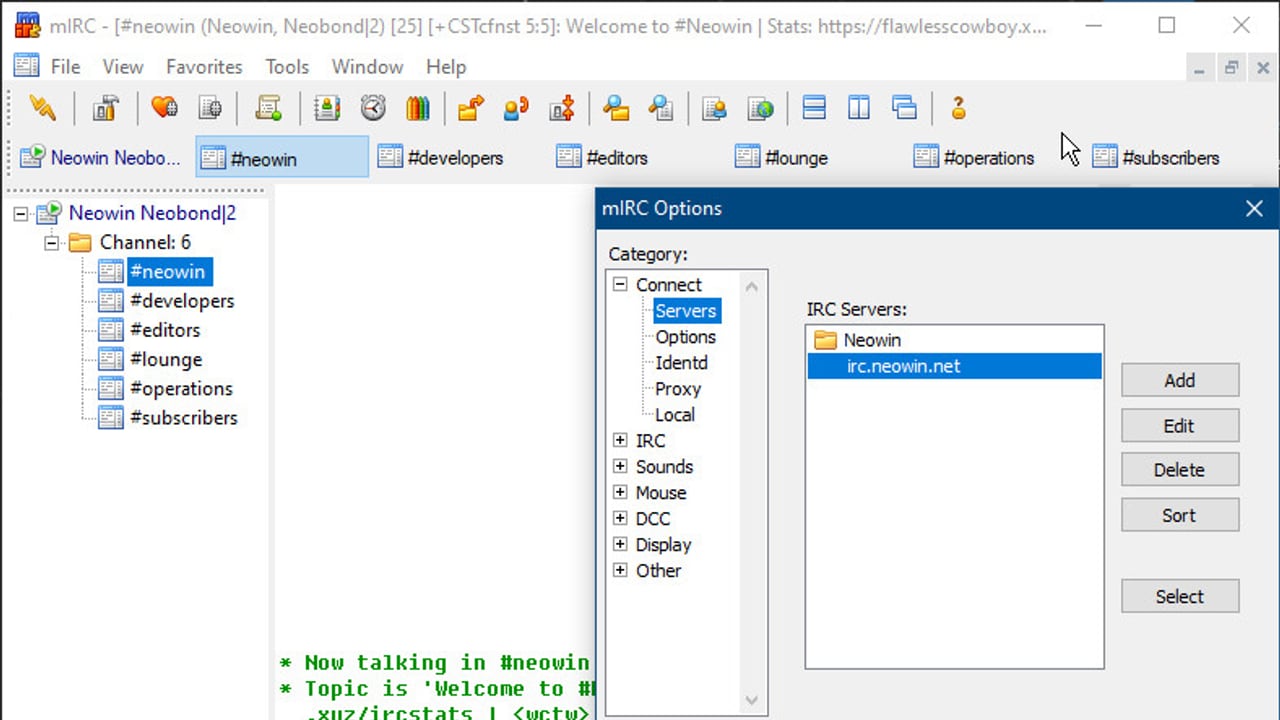1280x720 pixels.
Task: Open Favorites via the heart toolbar icon
Action: (164, 108)
